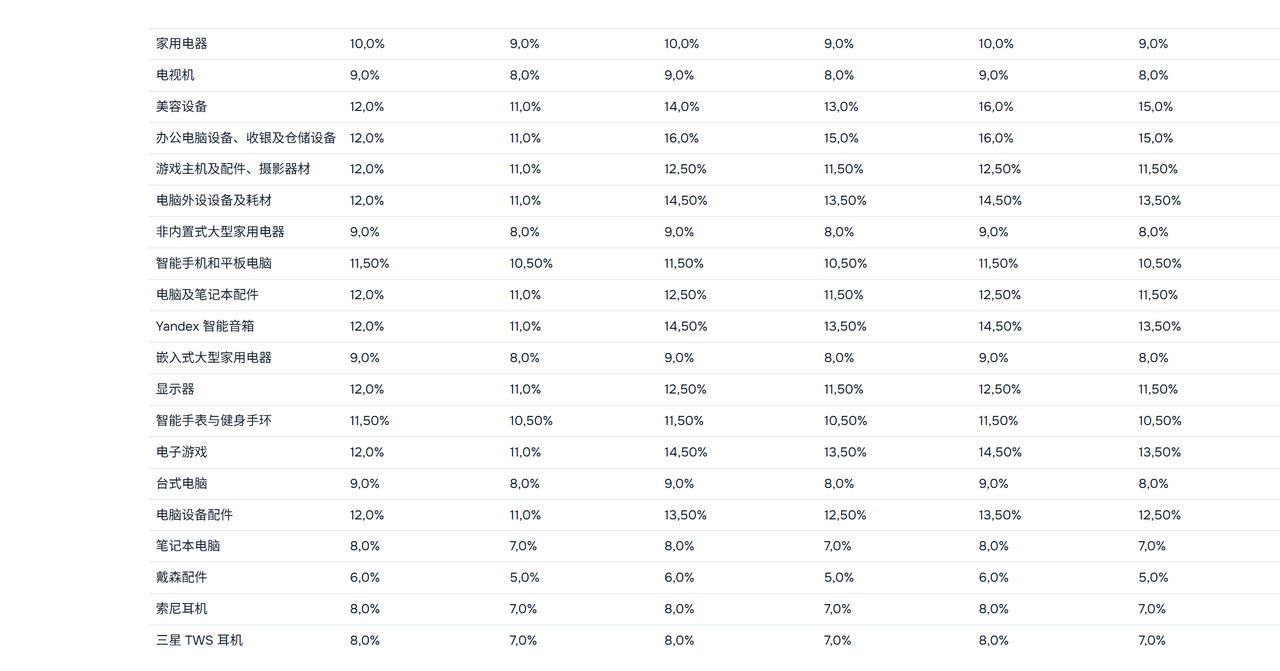Select the 电视机 category name
This screenshot has height=671, width=1280.
(x=175, y=75)
